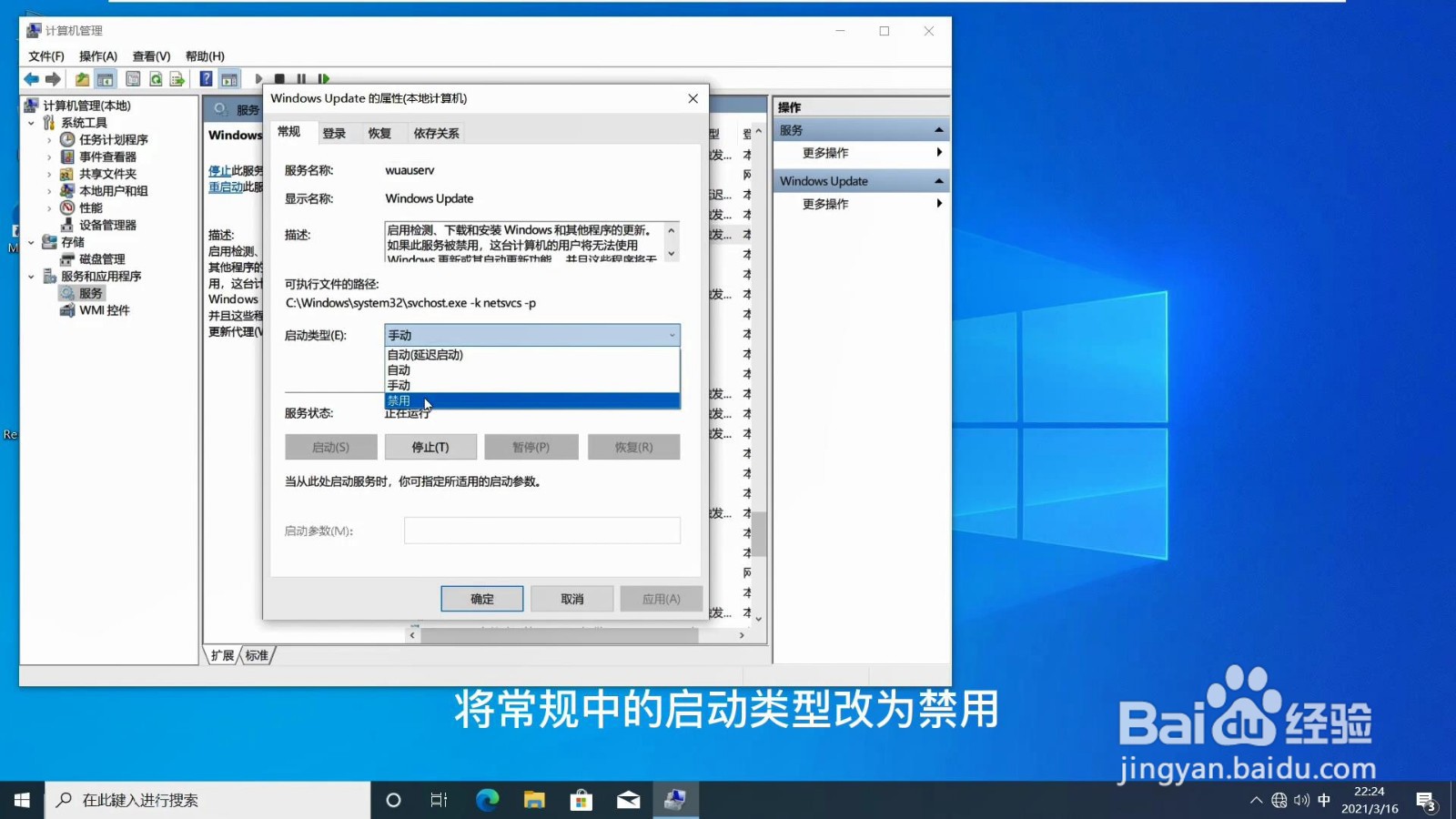Open the 操作(A) menu

98,56
